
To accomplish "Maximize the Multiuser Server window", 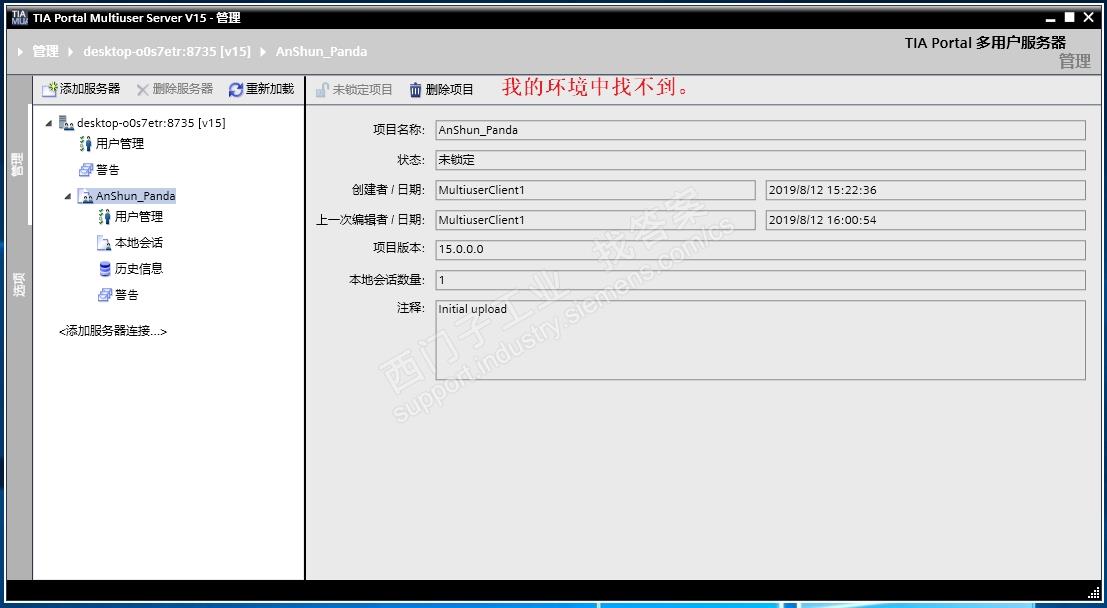I will pyautogui.click(x=1070, y=17).
